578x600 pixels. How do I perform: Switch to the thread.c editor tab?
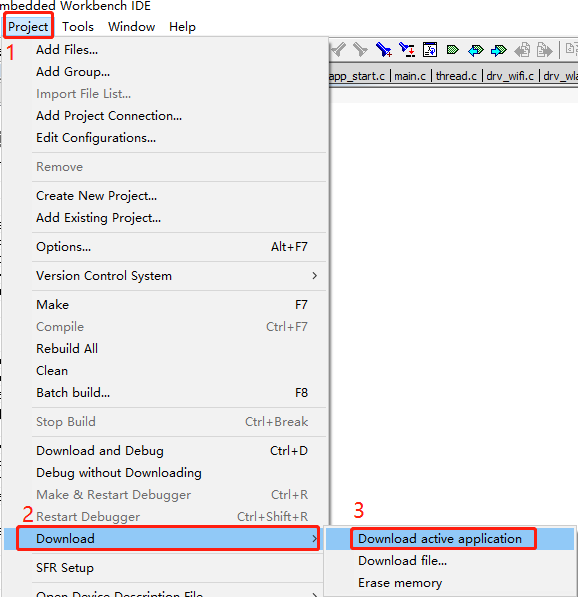pos(456,76)
